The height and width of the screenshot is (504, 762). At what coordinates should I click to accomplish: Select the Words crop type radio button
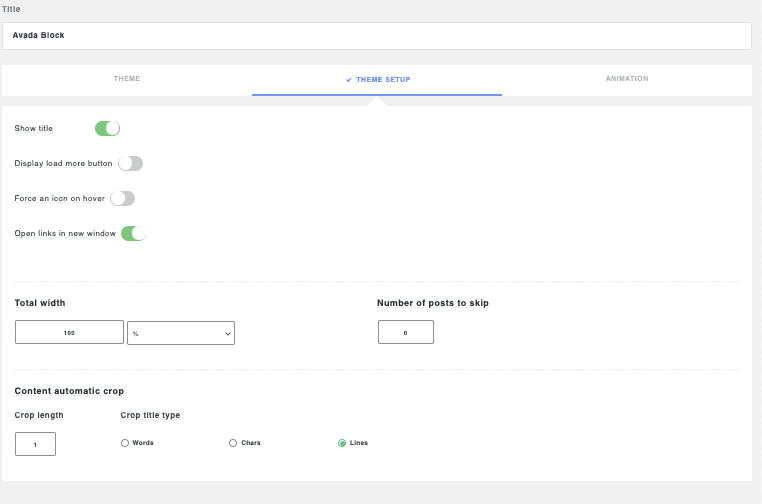click(x=125, y=443)
